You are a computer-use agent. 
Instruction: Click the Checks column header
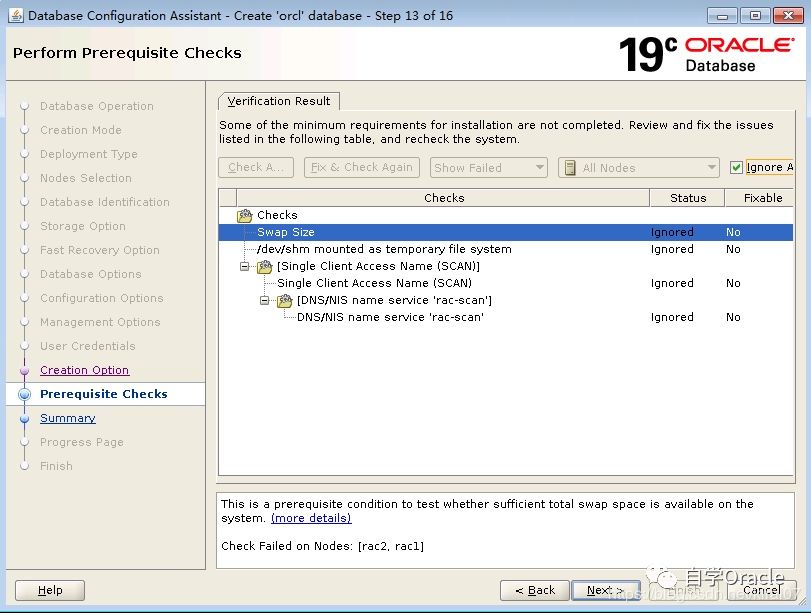pos(444,198)
